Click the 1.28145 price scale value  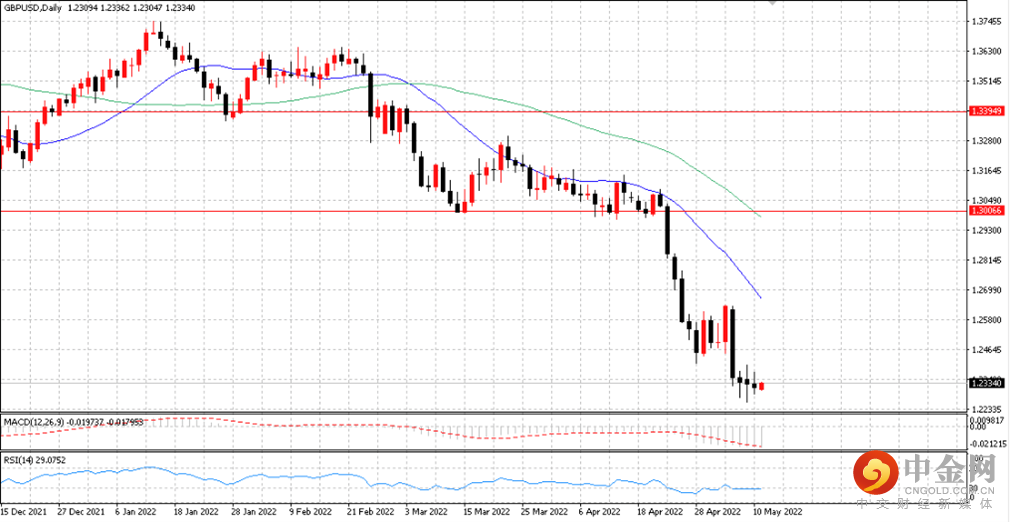(x=987, y=260)
